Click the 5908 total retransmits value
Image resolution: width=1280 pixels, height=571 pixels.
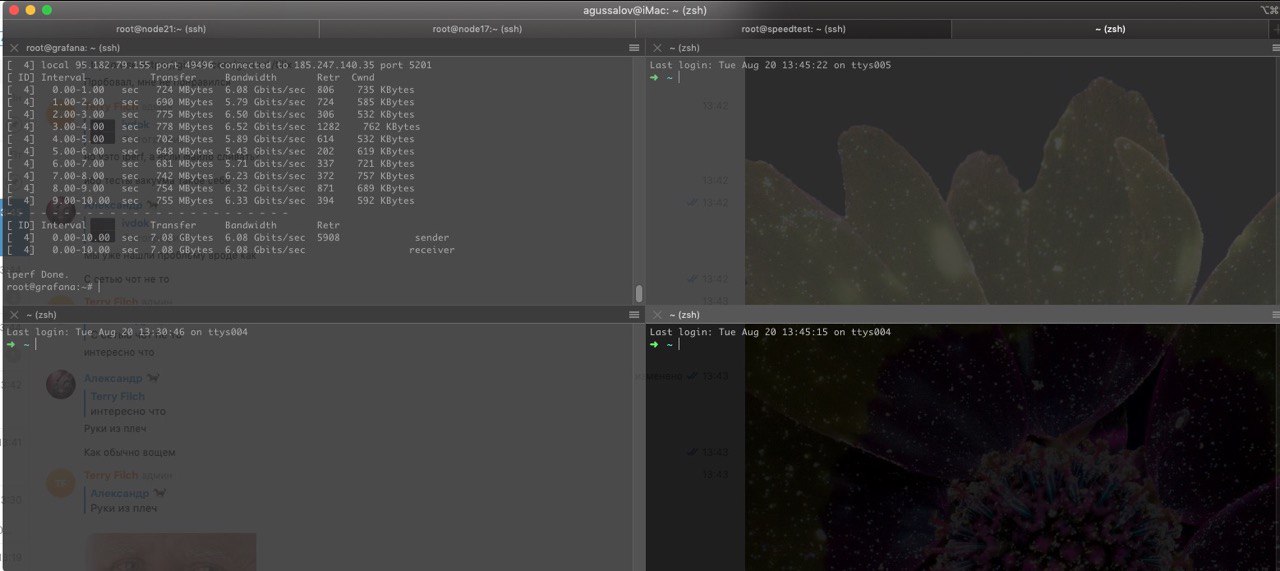[328, 238]
